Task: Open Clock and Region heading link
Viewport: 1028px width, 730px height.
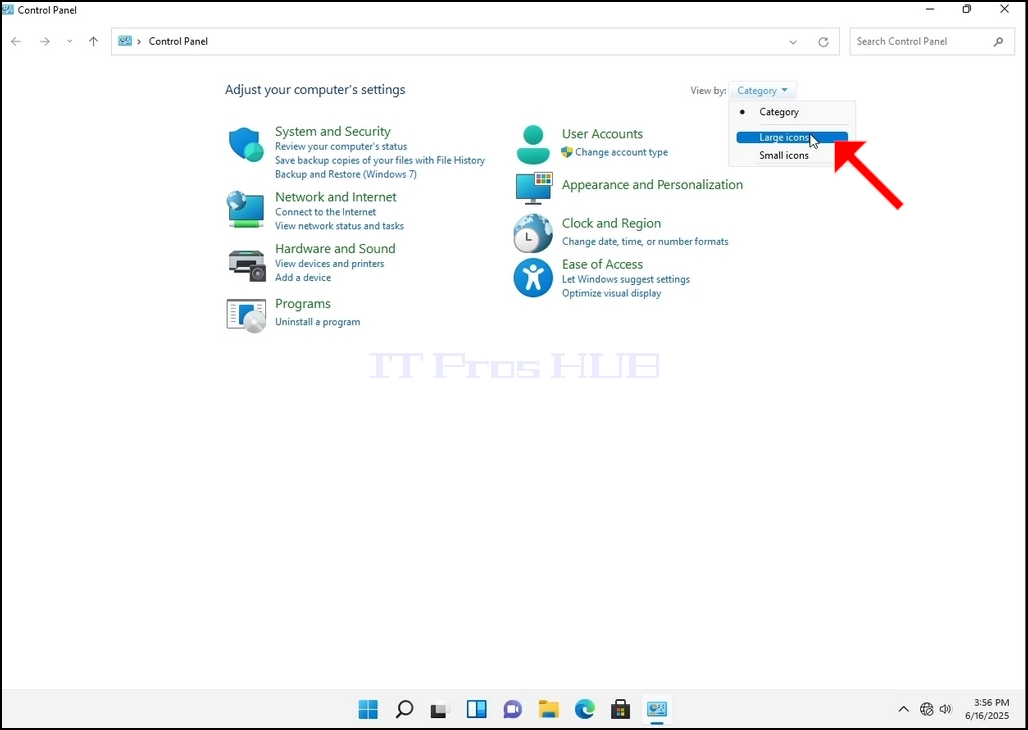Action: point(611,224)
